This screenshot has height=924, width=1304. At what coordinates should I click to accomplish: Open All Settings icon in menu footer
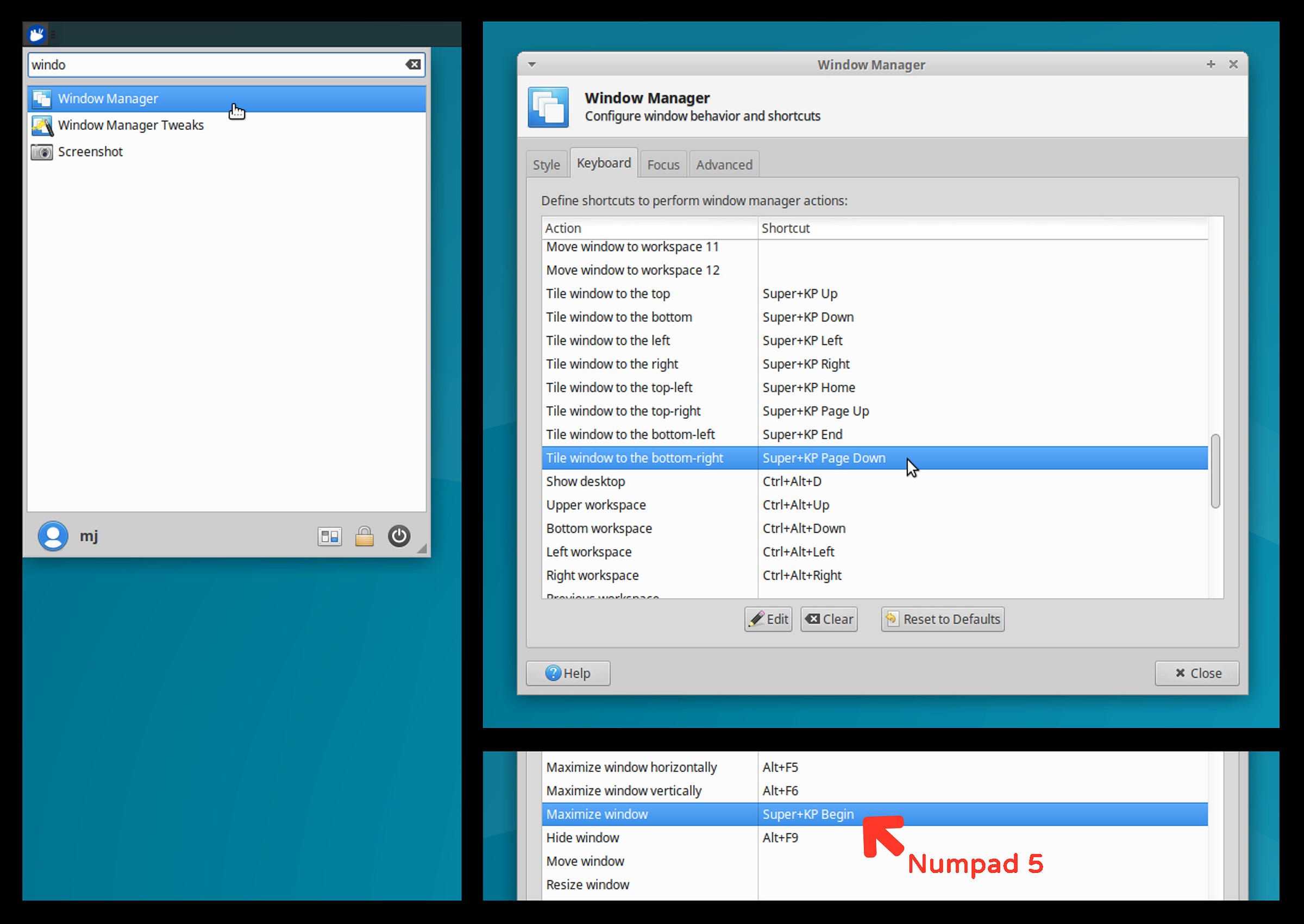329,537
